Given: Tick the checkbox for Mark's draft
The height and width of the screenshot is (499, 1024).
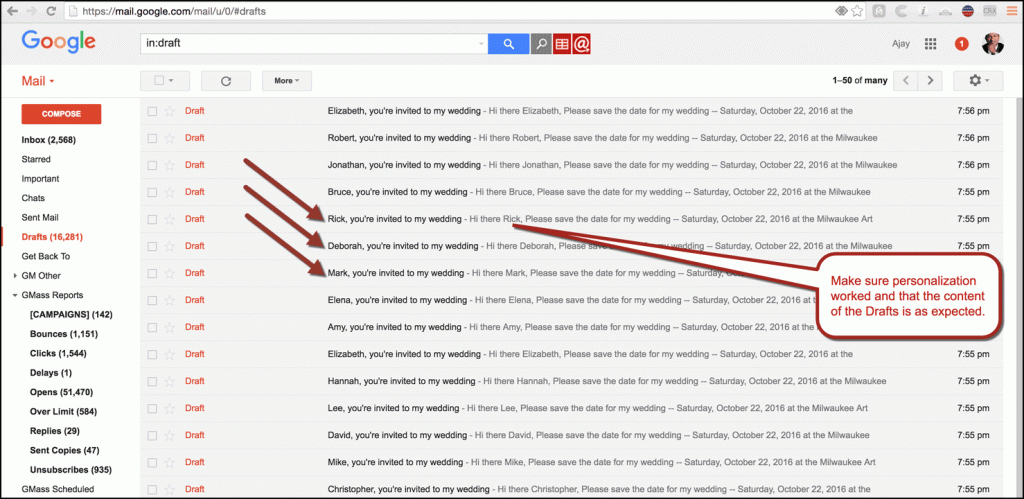Looking at the screenshot, I should (x=152, y=273).
